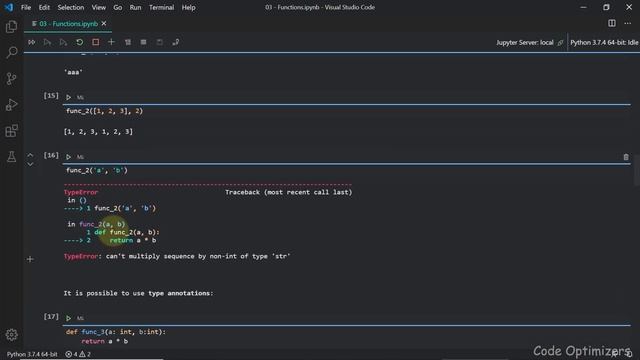Open the File menu
Image resolution: width=640 pixels, height=360 pixels.
[x=26, y=7]
